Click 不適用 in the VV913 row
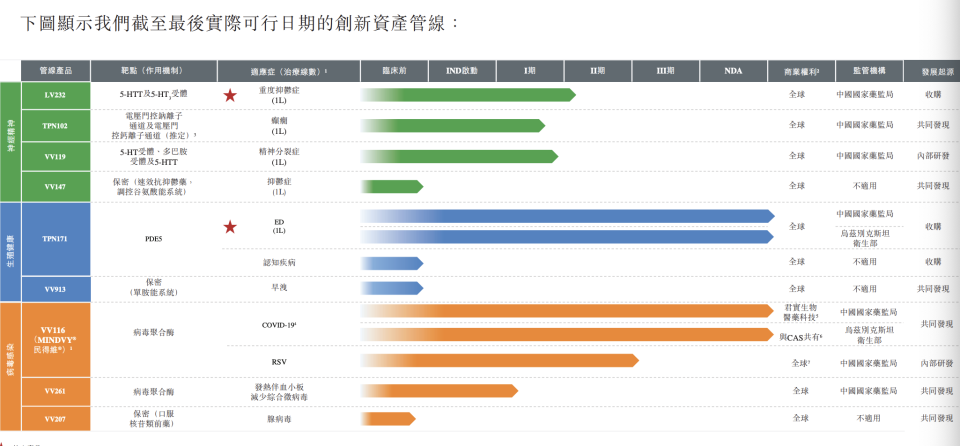The height and width of the screenshot is (446, 960). pos(866,289)
